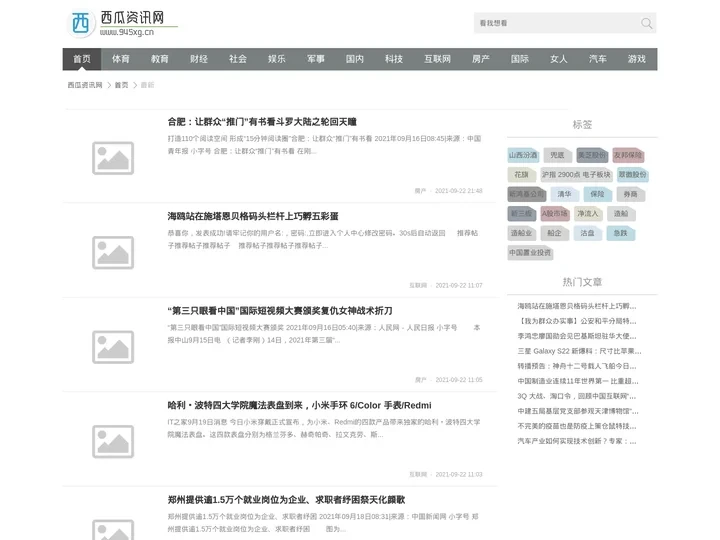Open the 体育 navigation tab
The height and width of the screenshot is (540, 720).
tap(121, 59)
